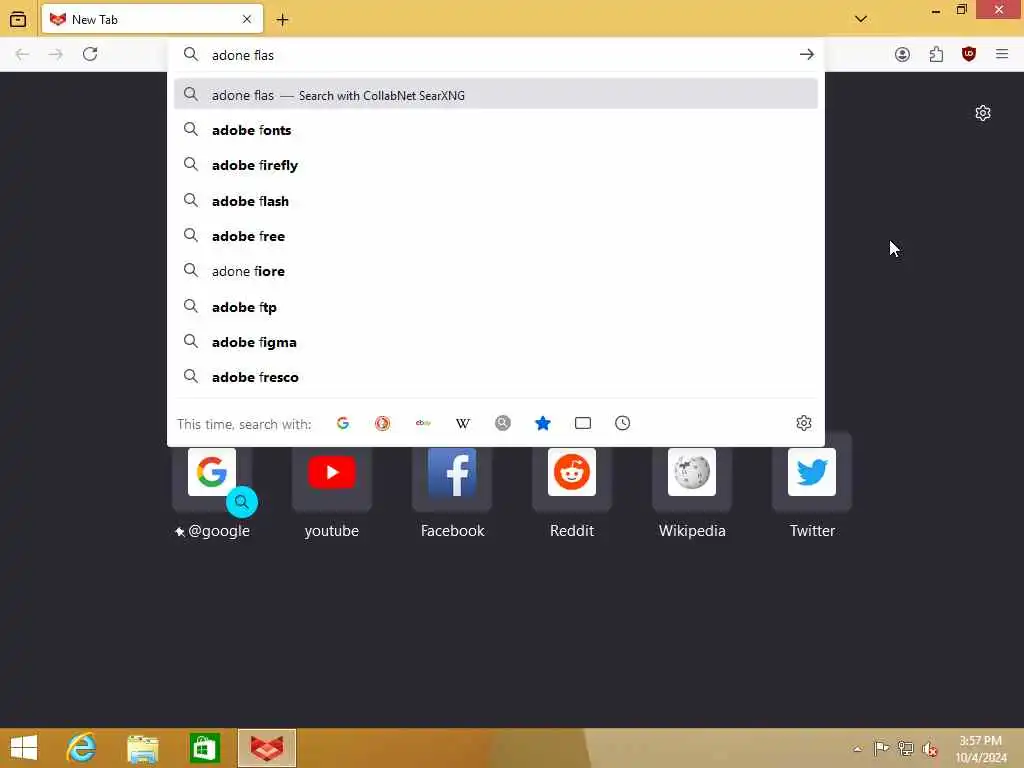This screenshot has height=768, width=1024.
Task: Open search settings gear in suggestion panel
Action: (x=804, y=423)
